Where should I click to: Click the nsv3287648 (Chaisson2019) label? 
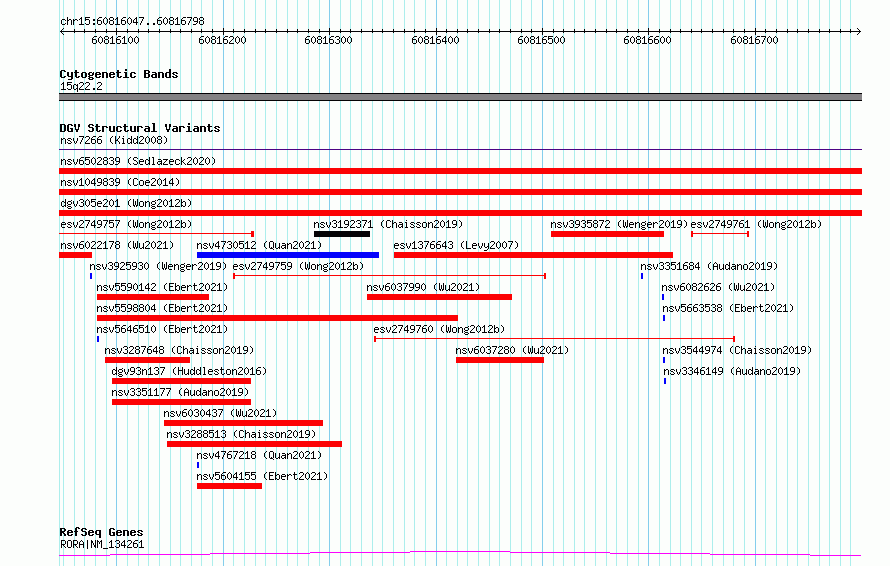(179, 350)
